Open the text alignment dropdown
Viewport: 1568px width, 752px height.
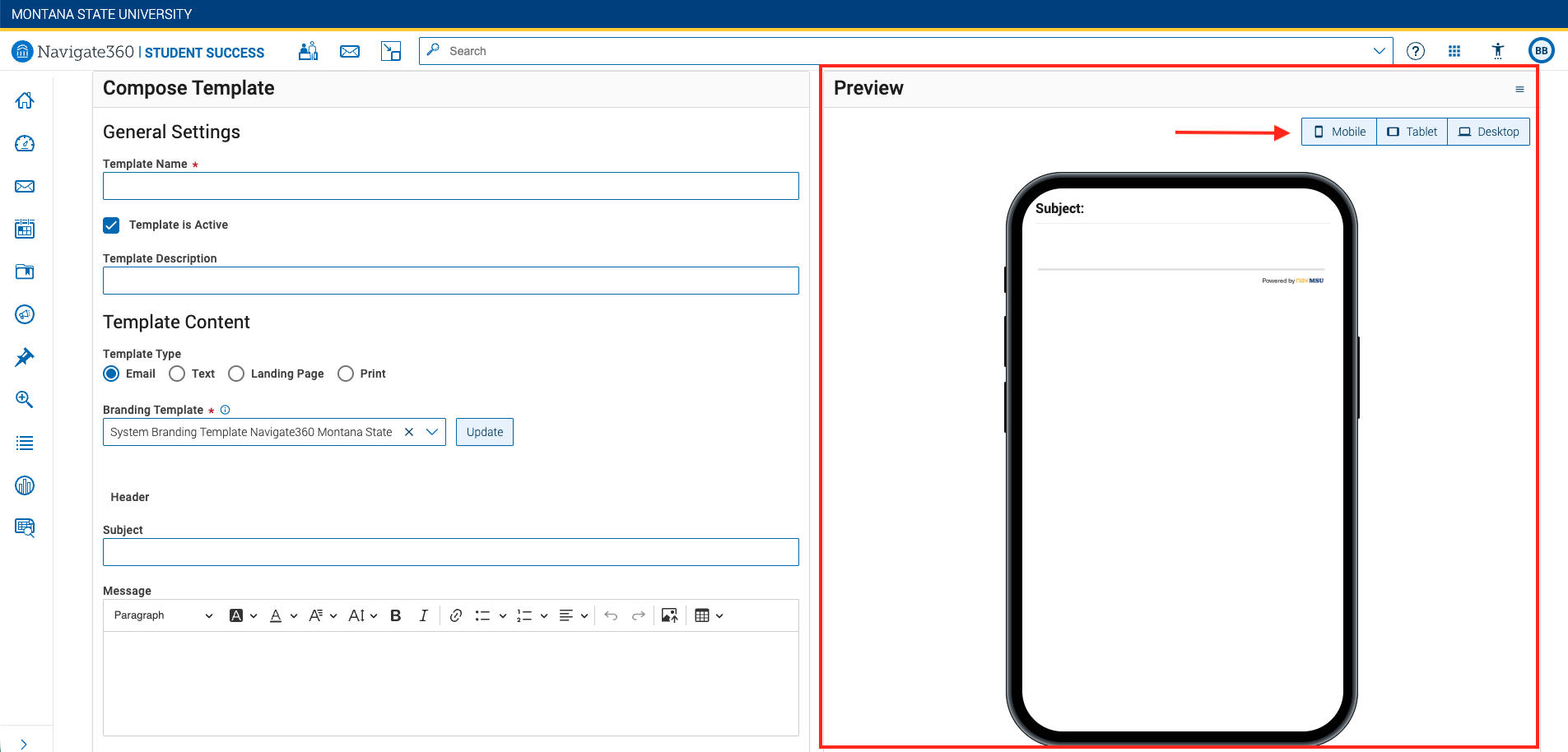[x=573, y=615]
